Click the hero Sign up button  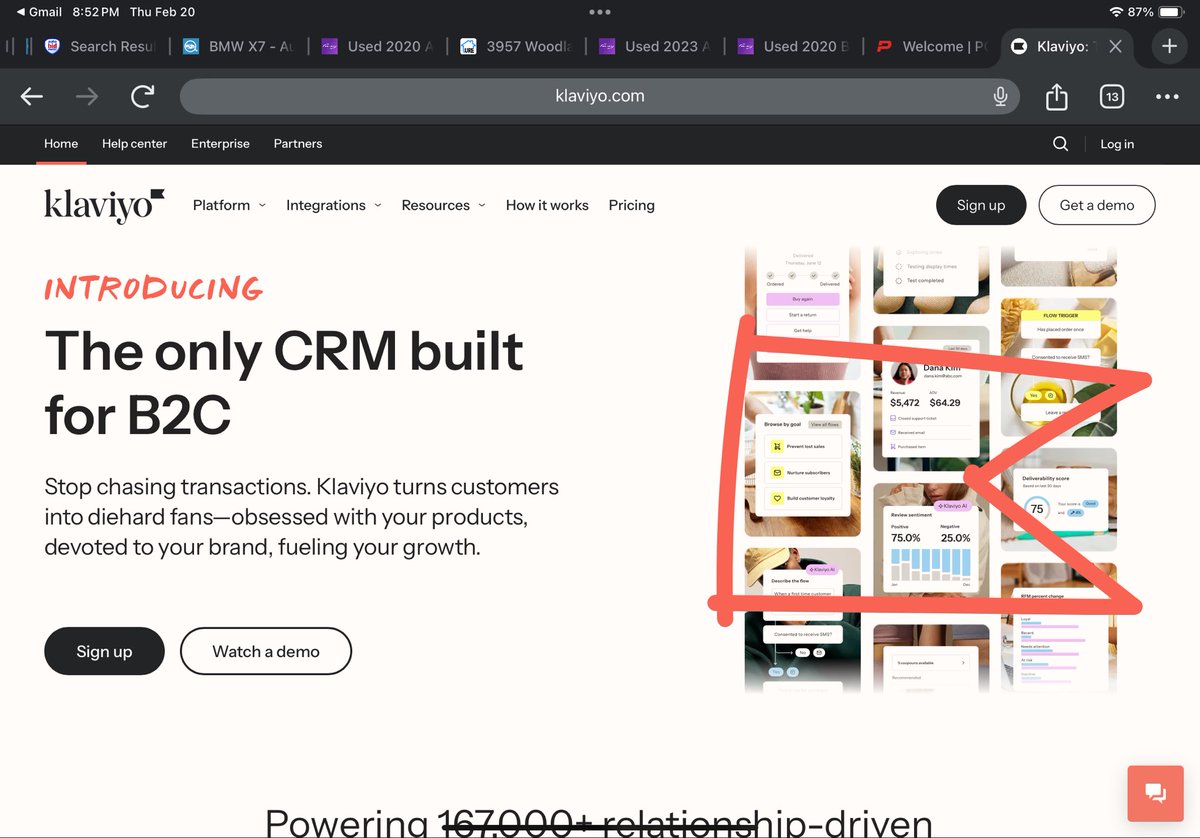pos(104,651)
